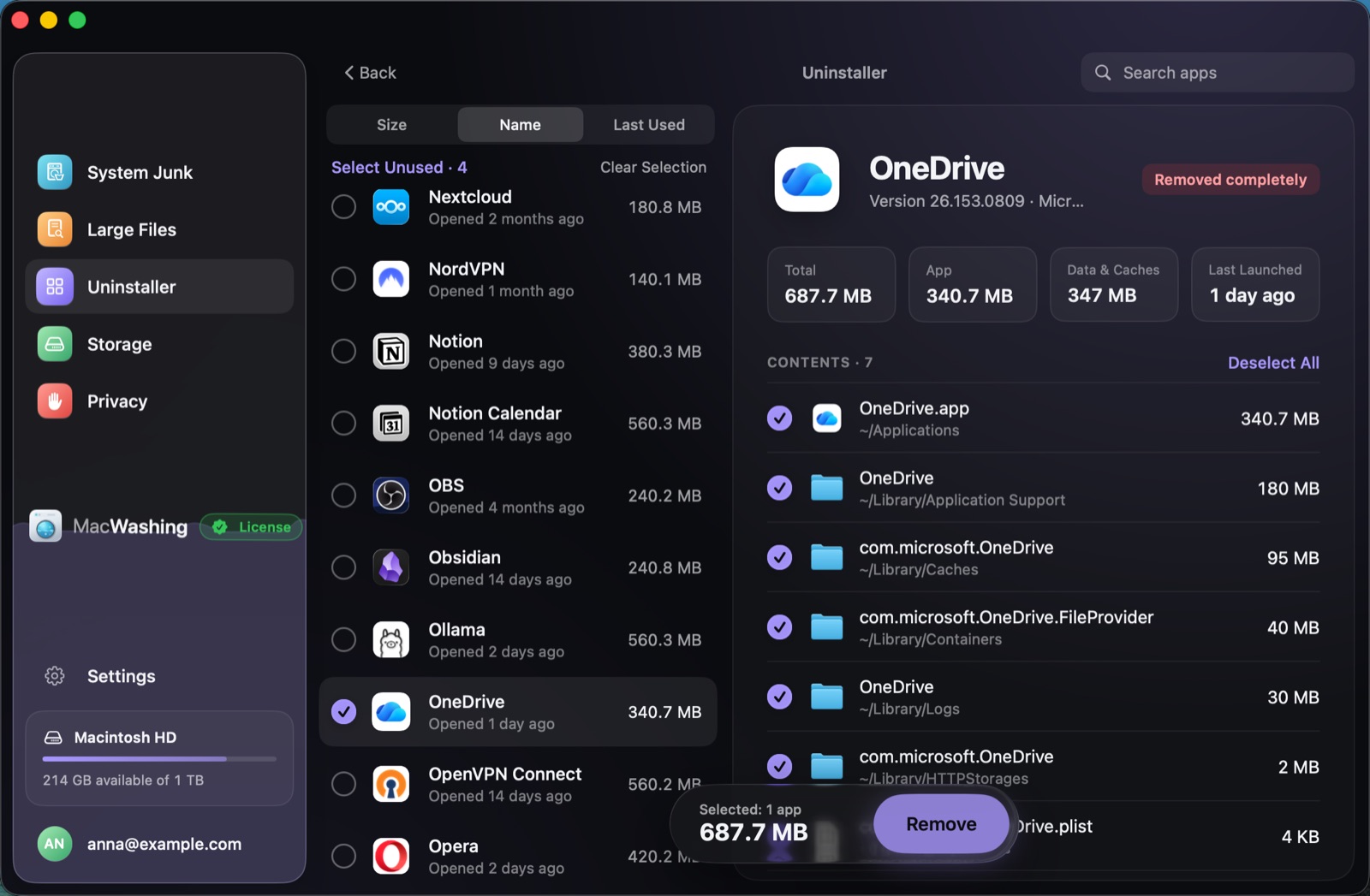Click Deselect All link

pos(1273,363)
